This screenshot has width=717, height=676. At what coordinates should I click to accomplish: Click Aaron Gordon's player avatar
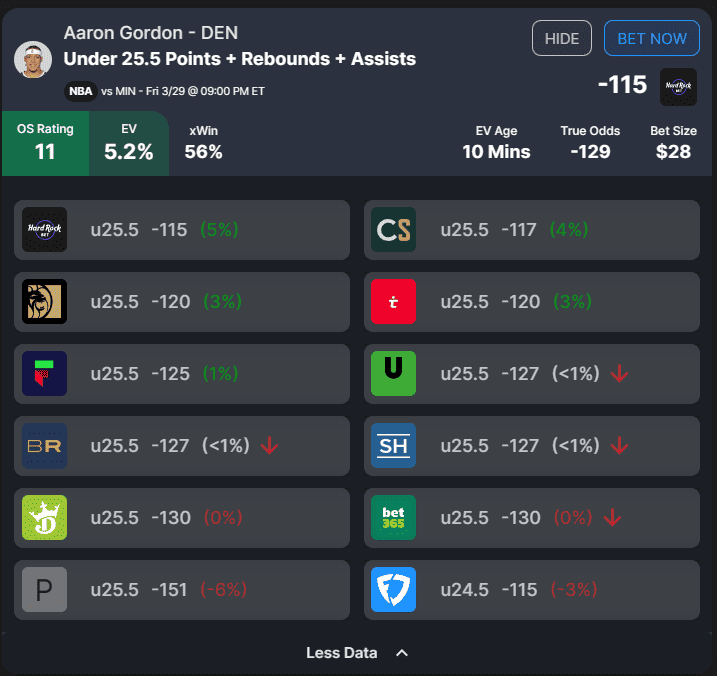pos(32,59)
